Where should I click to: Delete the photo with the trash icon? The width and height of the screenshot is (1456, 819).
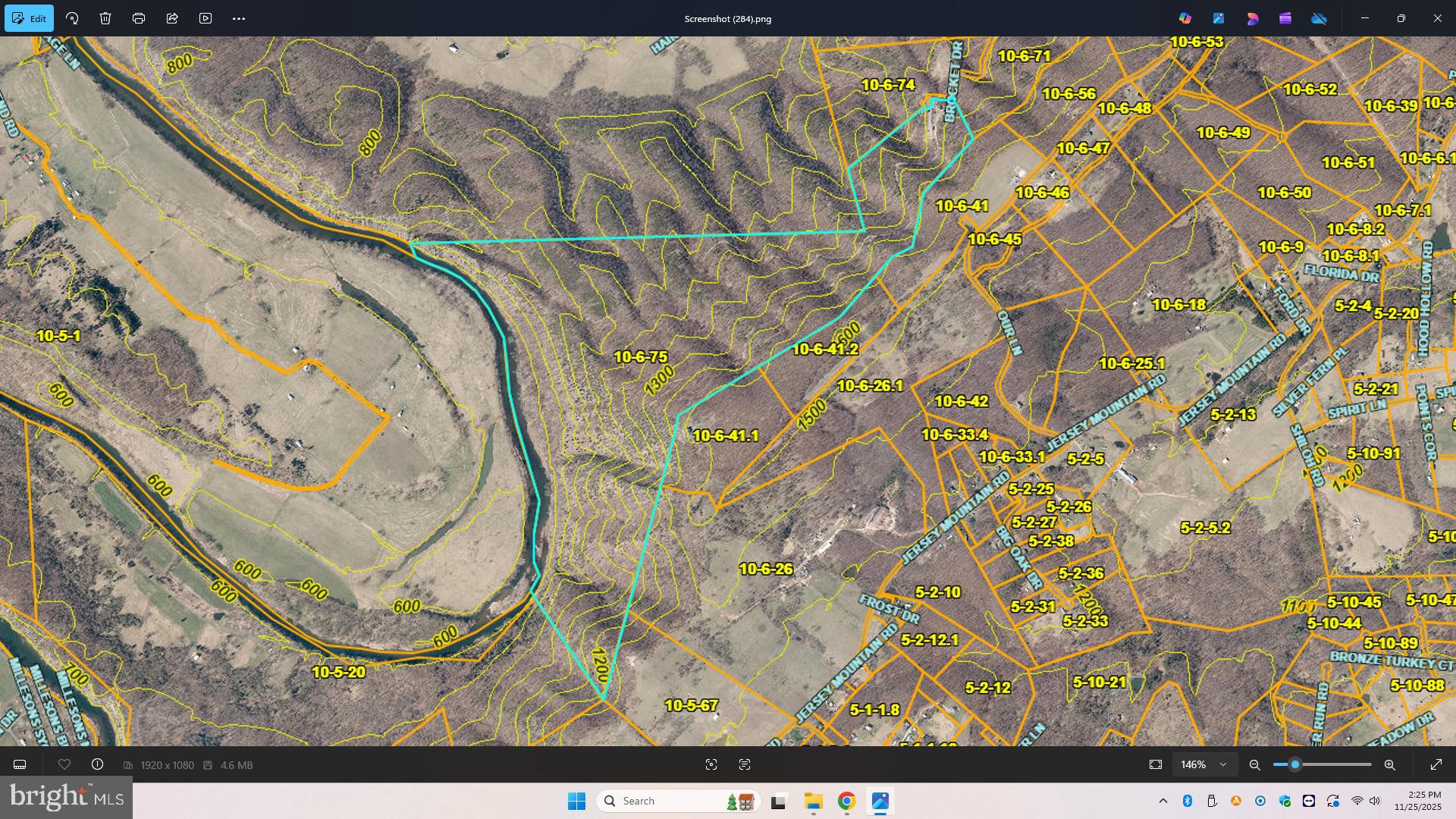click(105, 18)
